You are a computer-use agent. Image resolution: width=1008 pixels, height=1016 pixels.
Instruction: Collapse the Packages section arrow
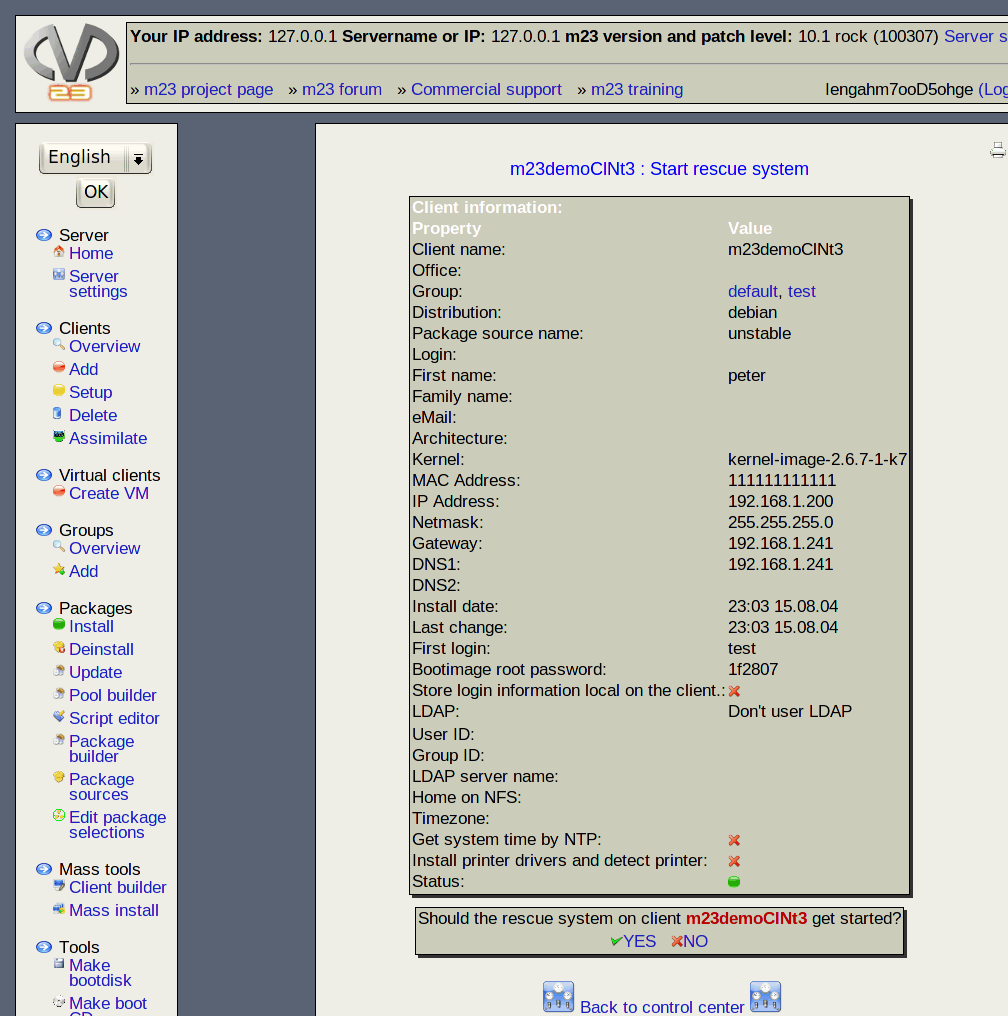pyautogui.click(x=43, y=608)
